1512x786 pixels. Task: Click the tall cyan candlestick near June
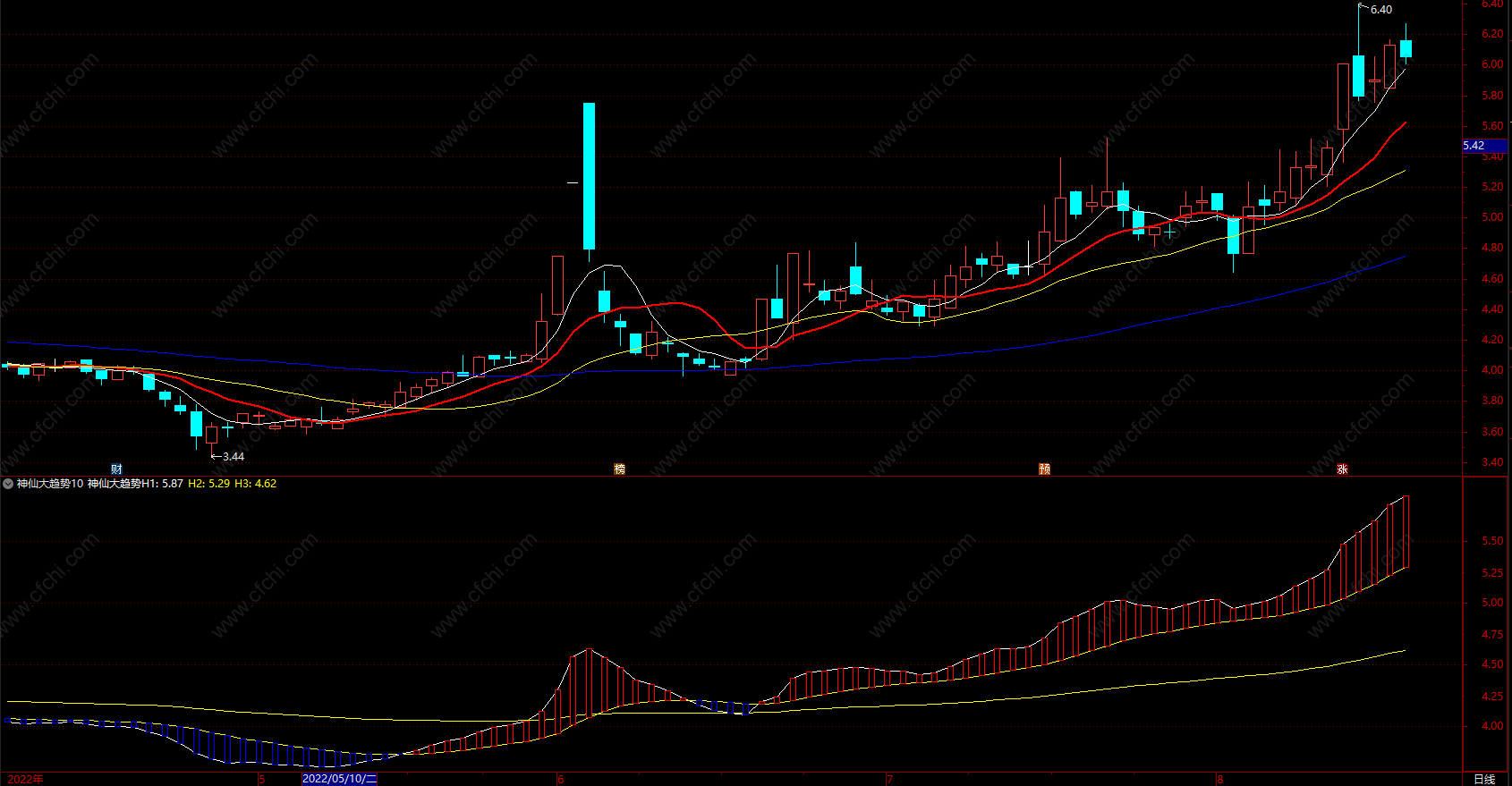[589, 176]
